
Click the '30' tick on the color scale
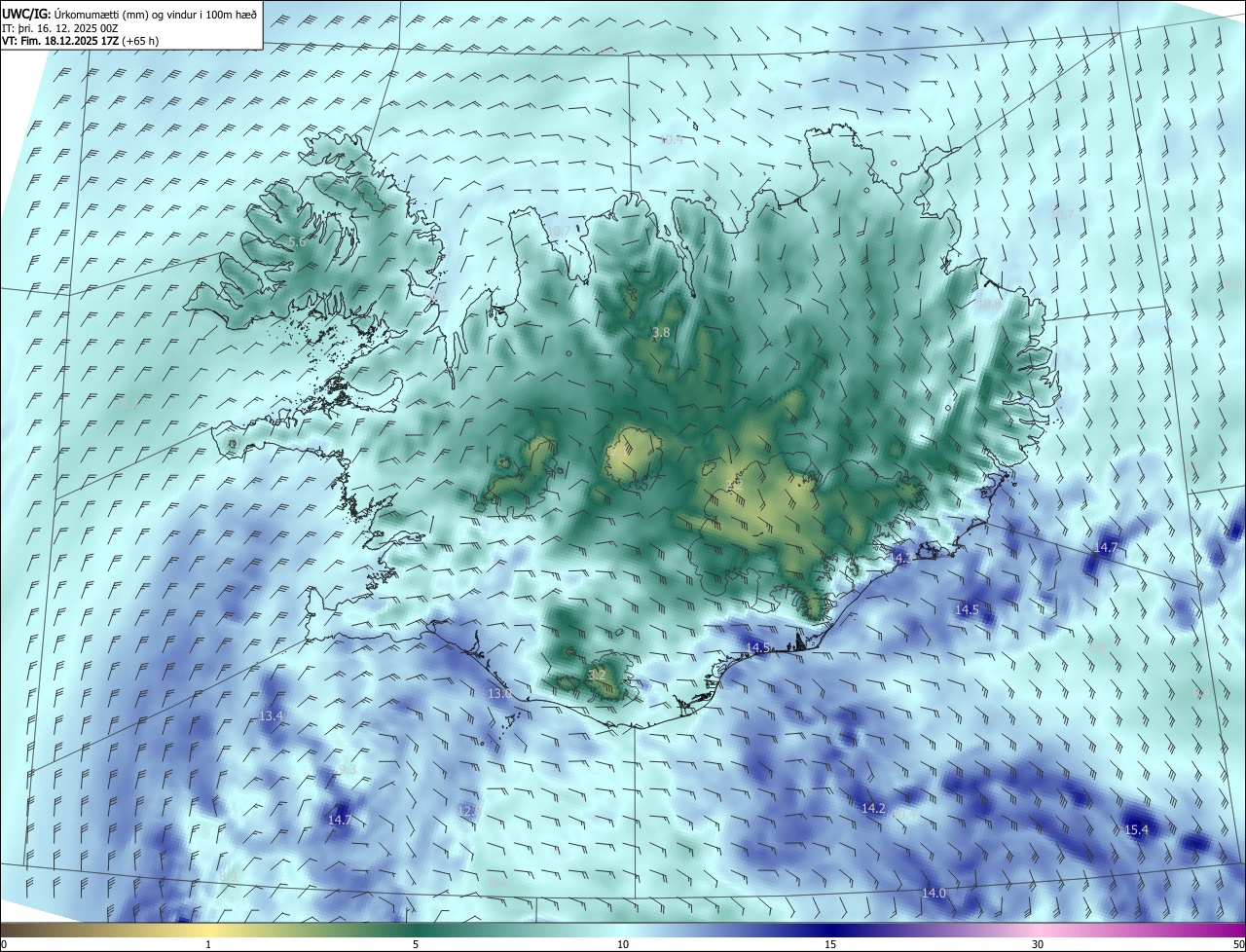point(1038,944)
